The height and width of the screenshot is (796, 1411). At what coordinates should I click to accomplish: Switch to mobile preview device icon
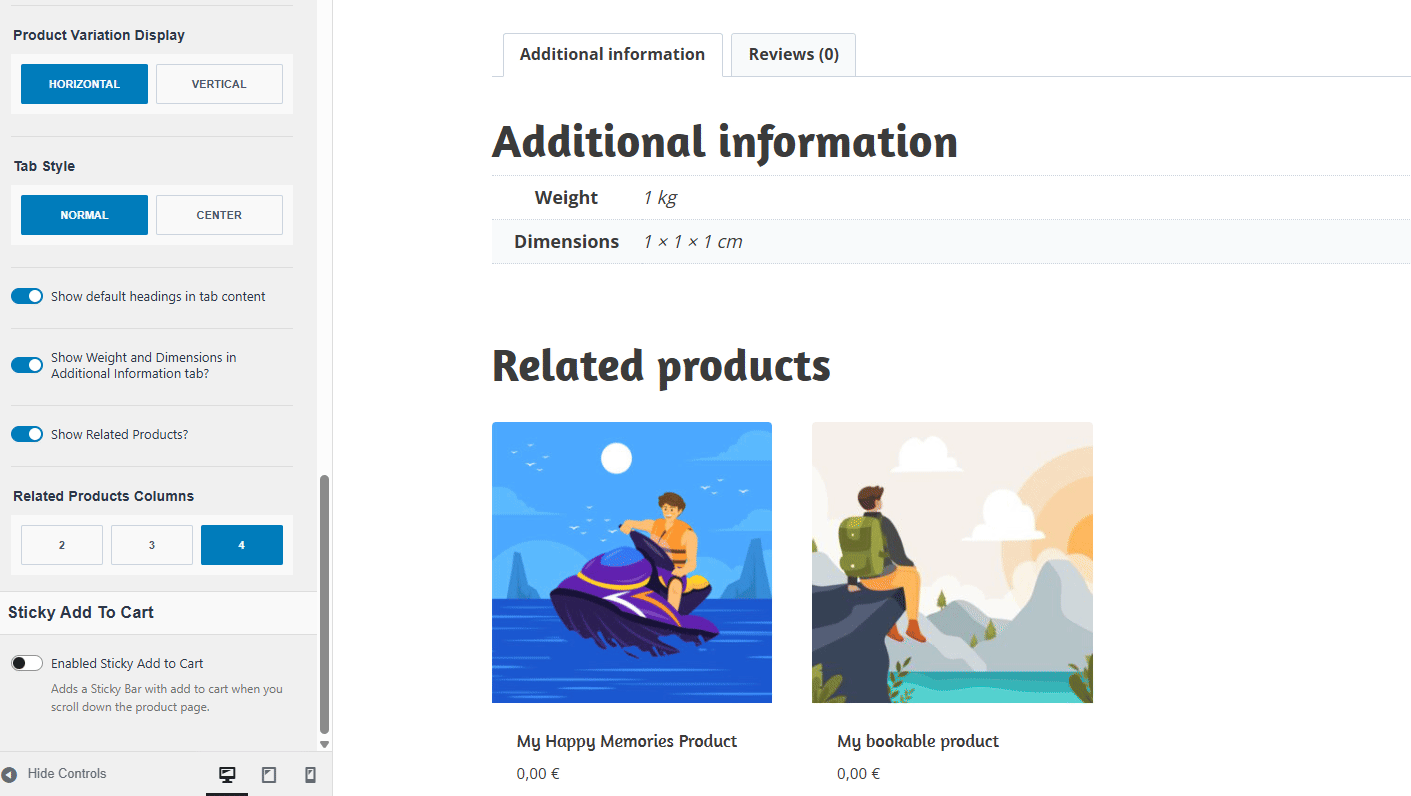click(310, 774)
